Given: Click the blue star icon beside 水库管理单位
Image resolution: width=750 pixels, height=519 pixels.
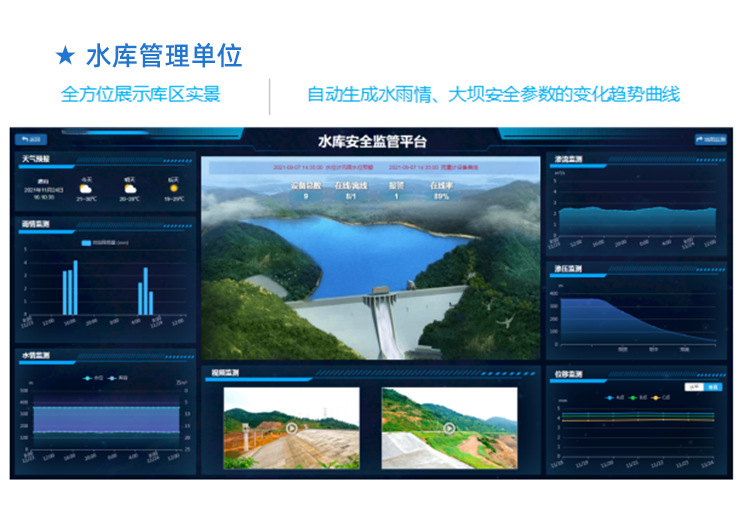Looking at the screenshot, I should point(65,55).
